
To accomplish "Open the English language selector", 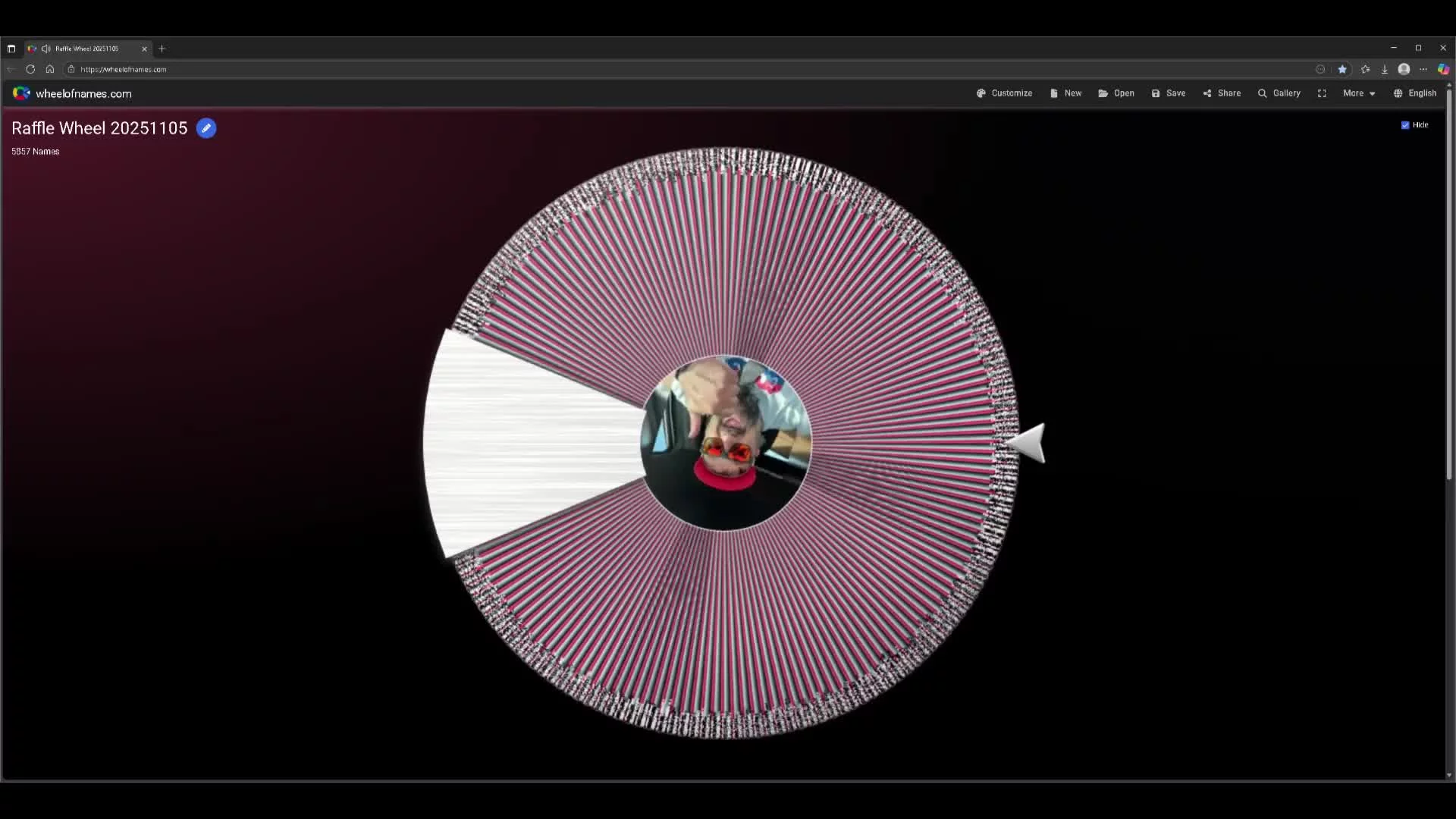I will coord(1415,93).
